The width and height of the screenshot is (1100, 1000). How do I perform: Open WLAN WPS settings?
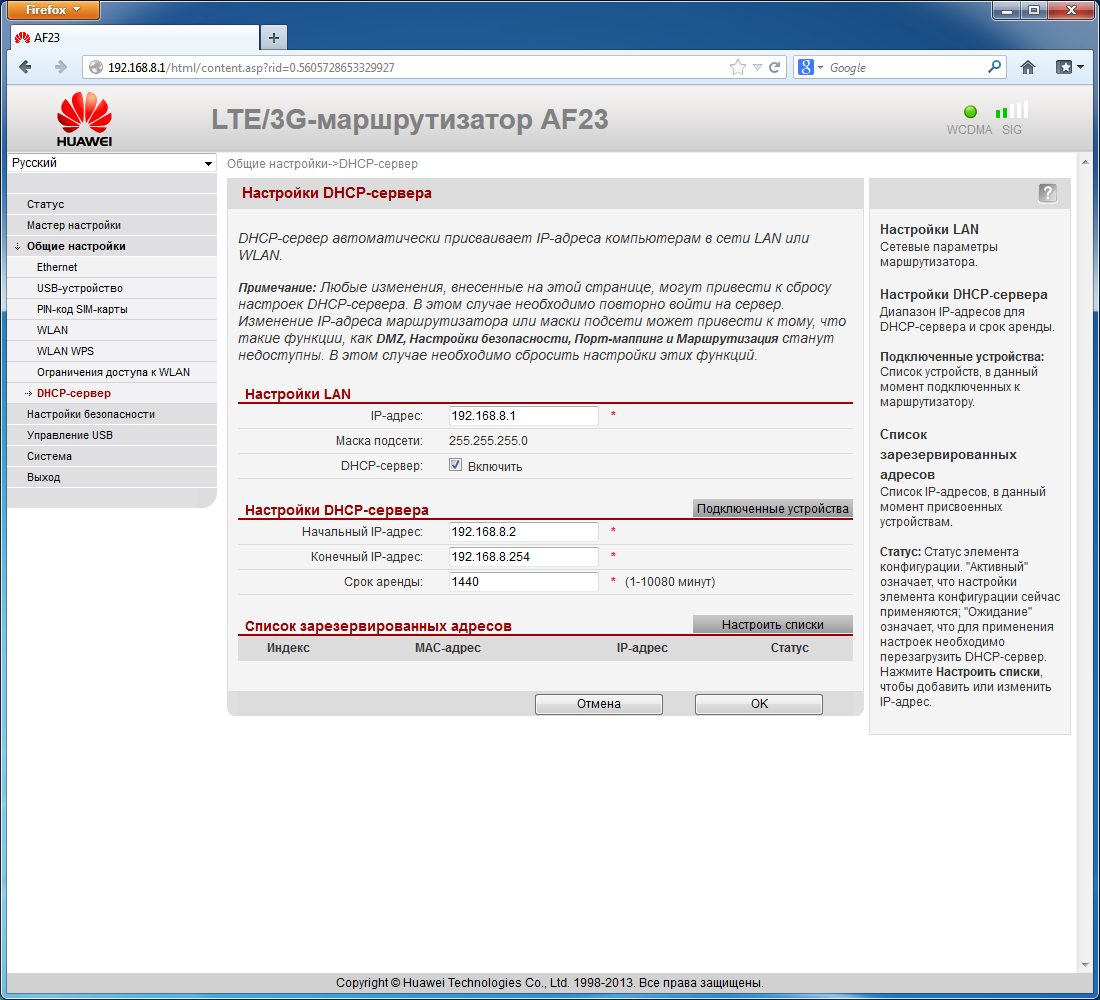click(x=112, y=352)
